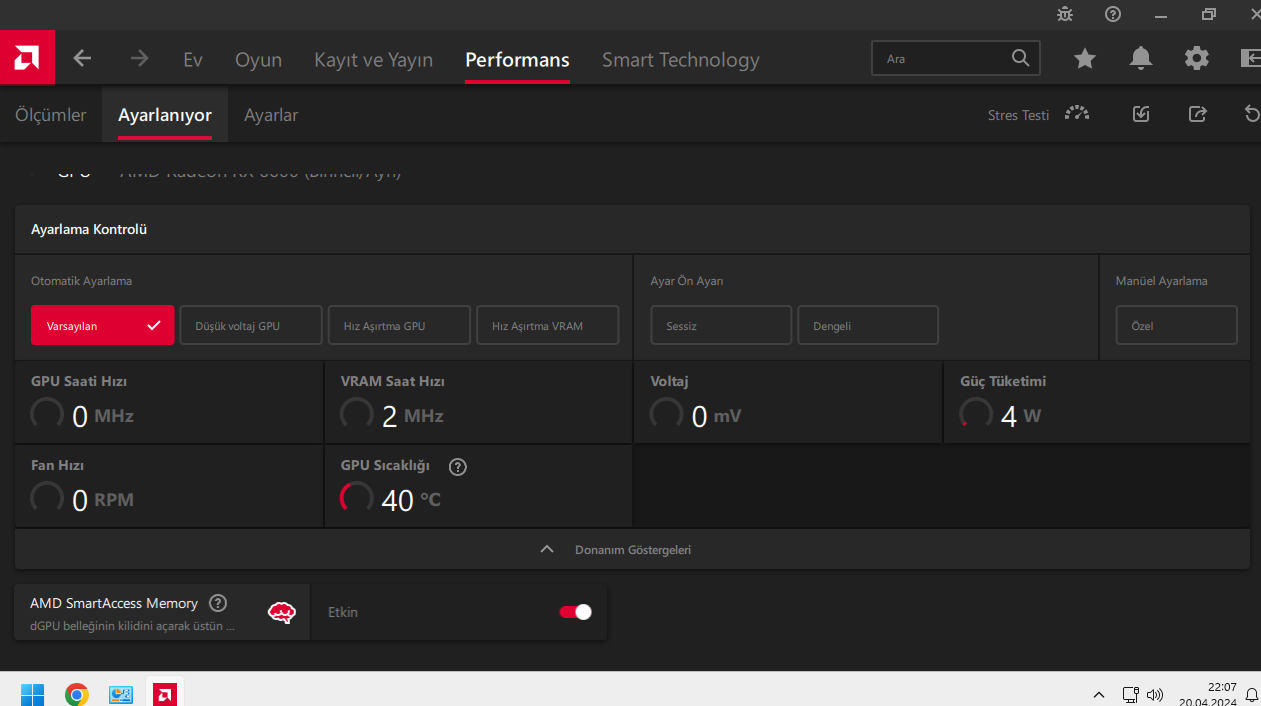Open the control panel taskbar icon

coord(121,694)
